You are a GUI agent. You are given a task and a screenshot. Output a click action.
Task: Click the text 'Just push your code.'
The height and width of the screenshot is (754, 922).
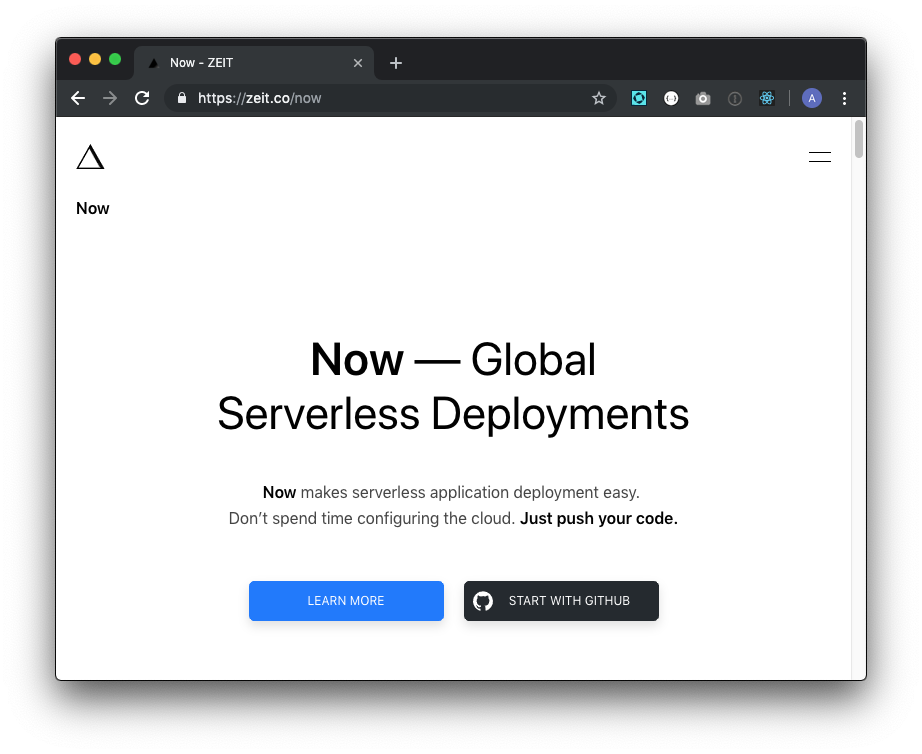(x=599, y=518)
